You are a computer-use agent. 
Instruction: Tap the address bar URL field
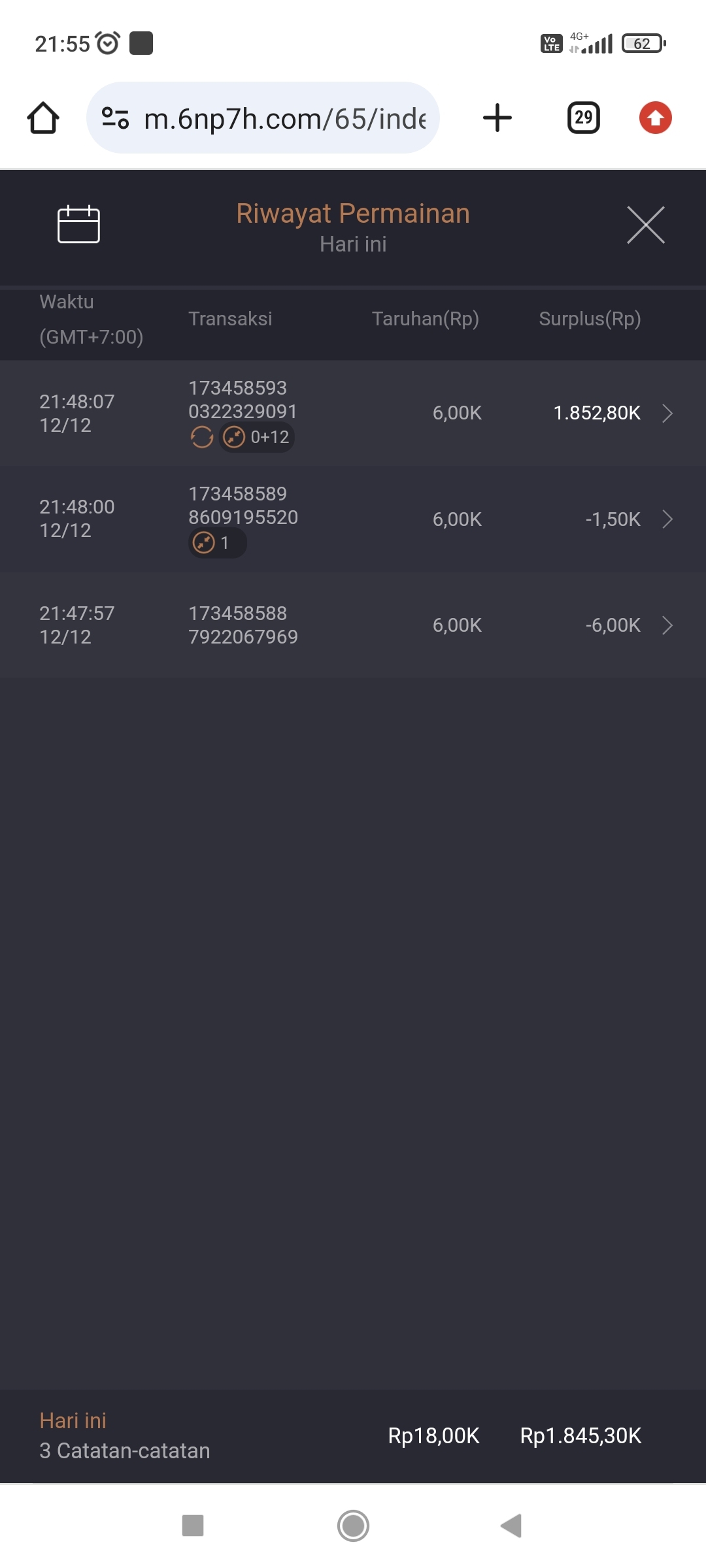(284, 119)
